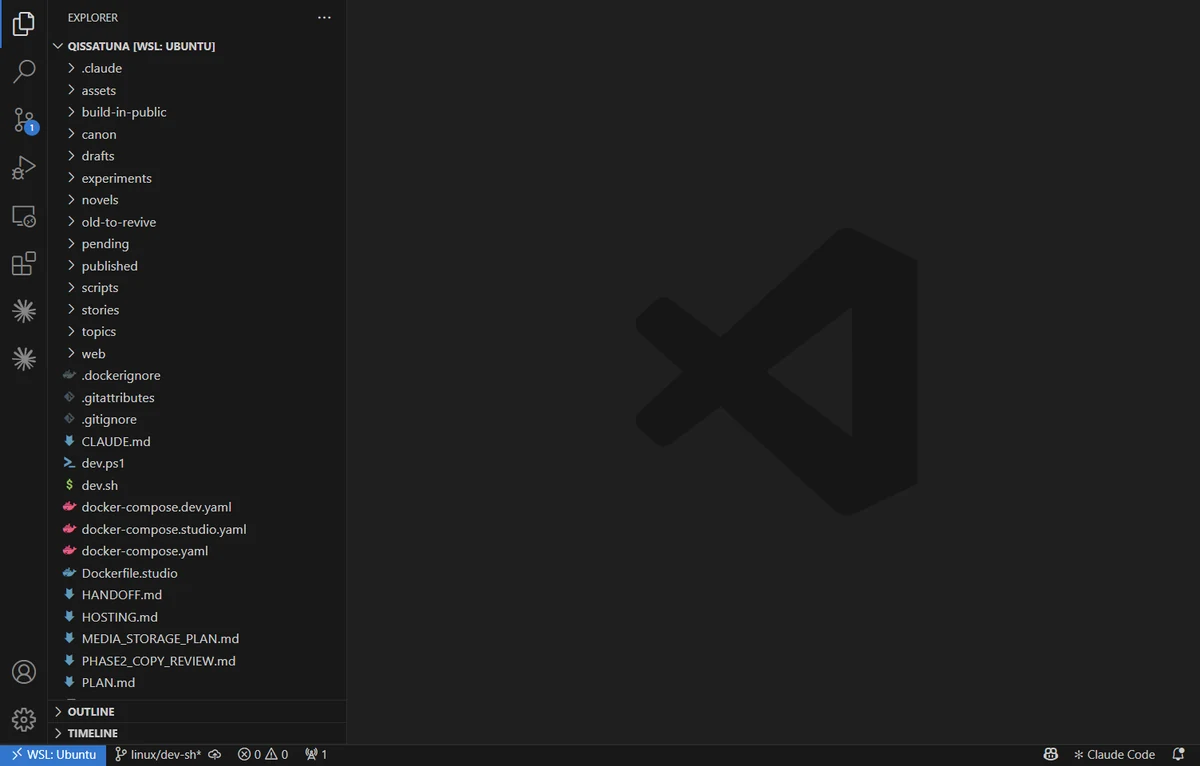
Task: Open CLAUDE.md
Action: pos(197,441)
